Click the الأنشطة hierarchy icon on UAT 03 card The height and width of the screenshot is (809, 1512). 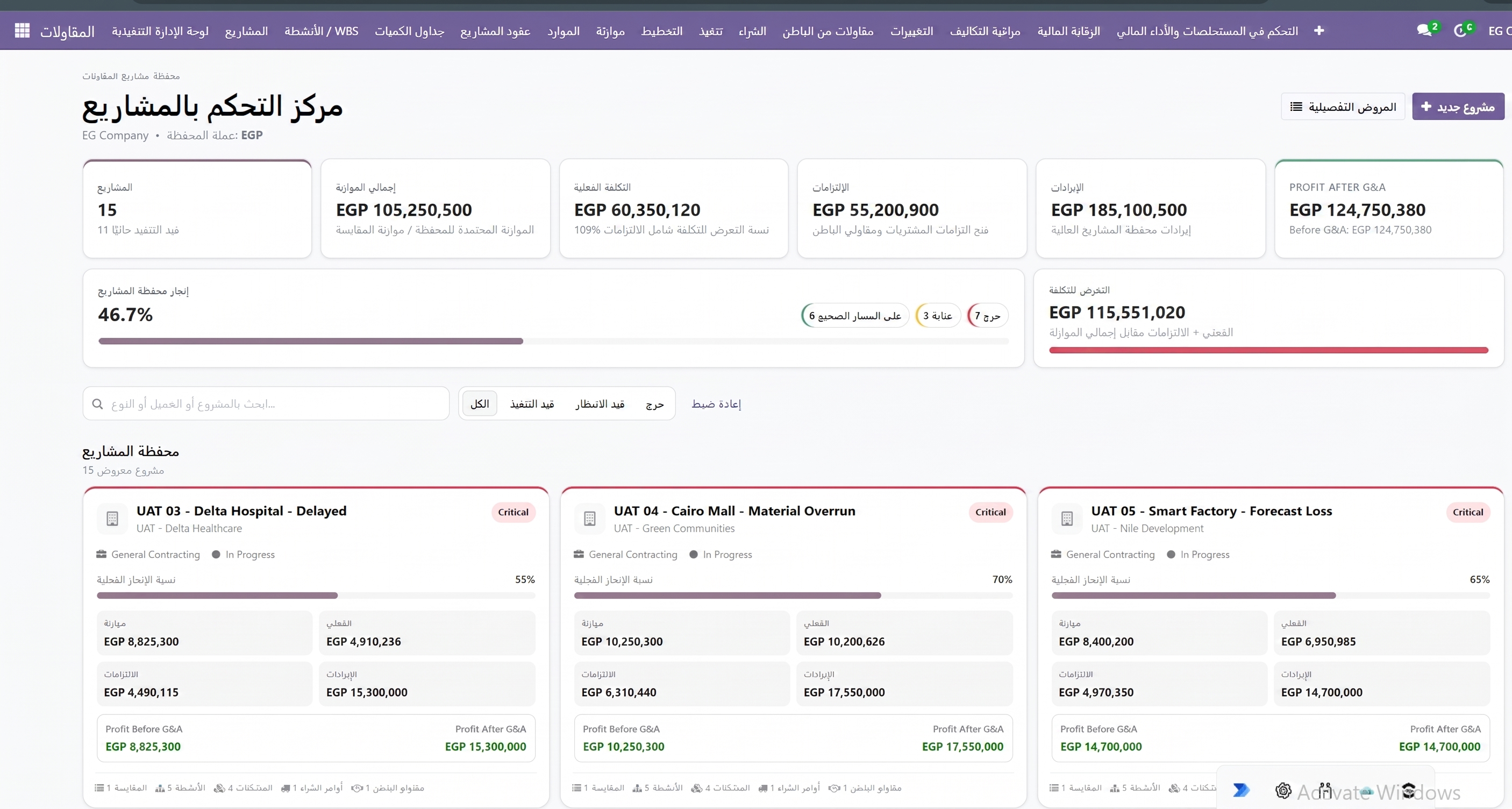(x=160, y=788)
